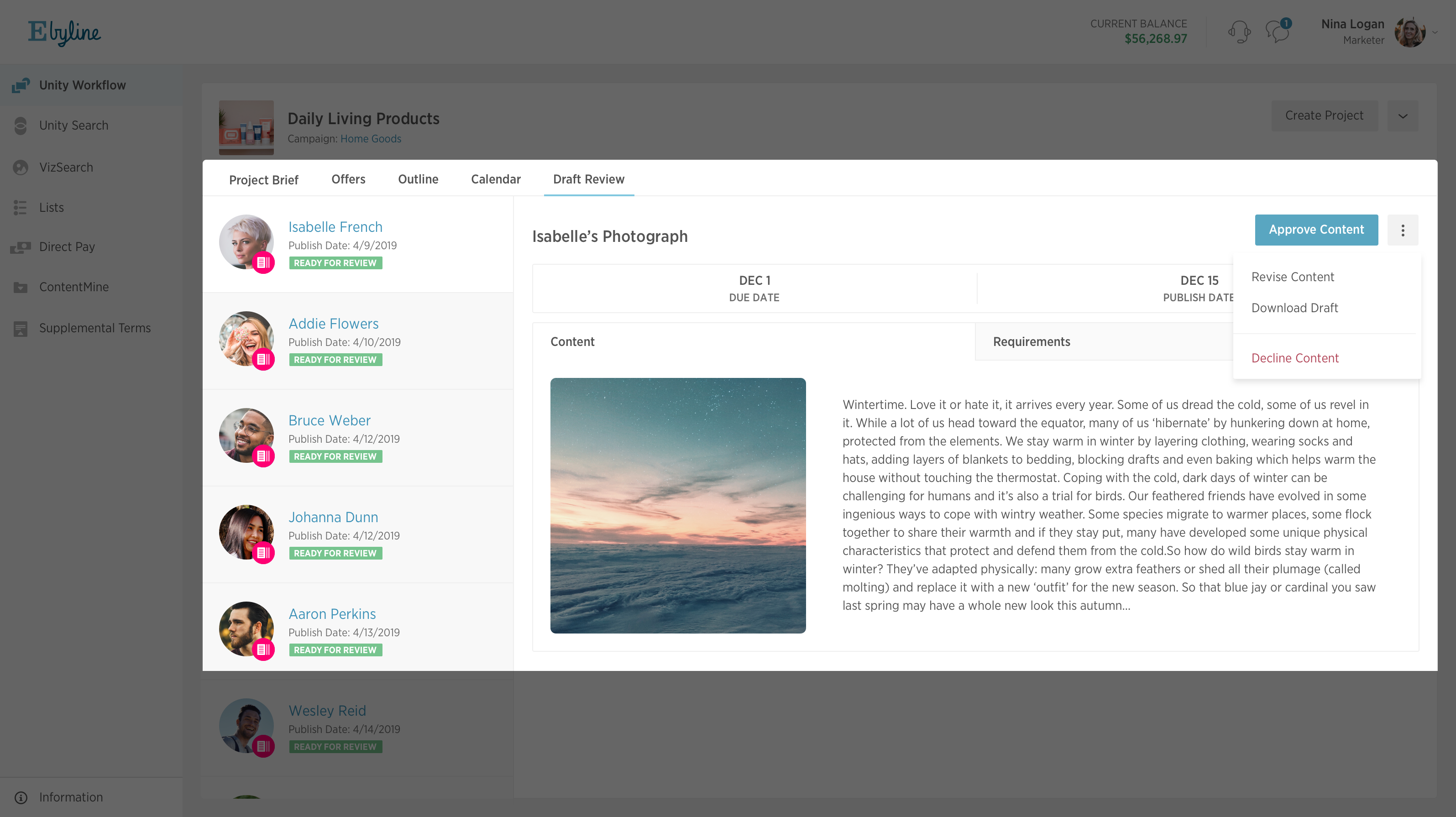Open VizSearch icon in sidebar
This screenshot has width=1456, height=817.
(21, 168)
